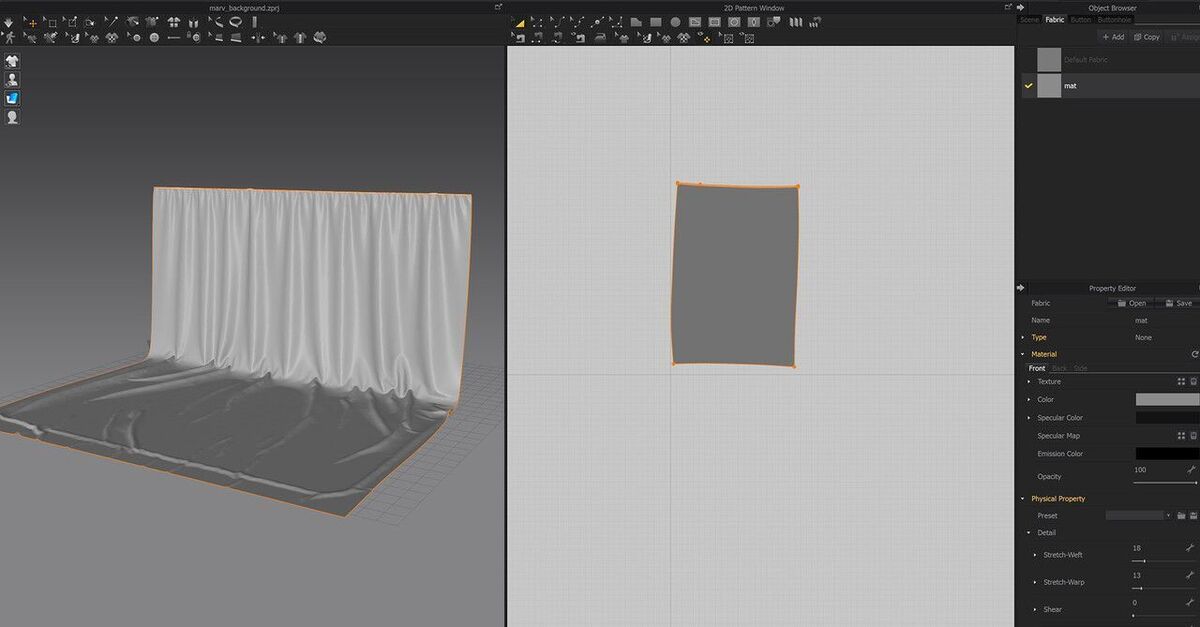Switch to the Scene tab in Object Browser
Screen dimensions: 1200x627
click(x=1028, y=19)
